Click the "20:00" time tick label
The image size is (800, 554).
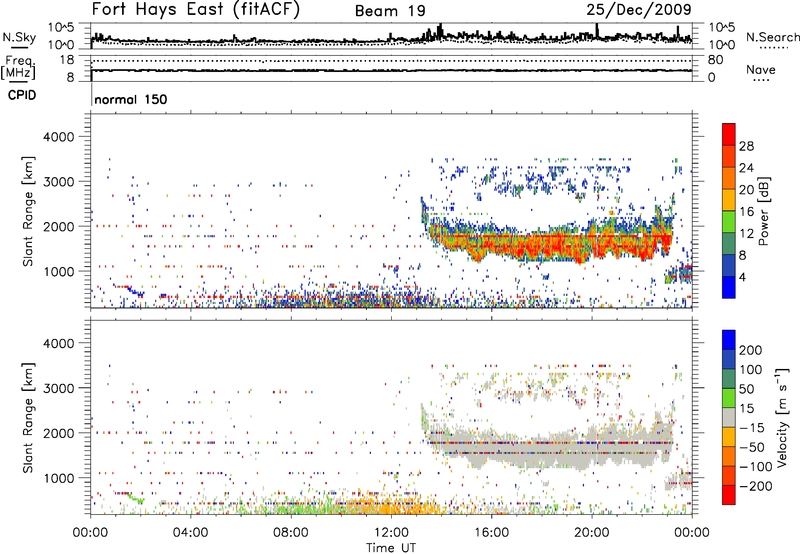tap(592, 533)
